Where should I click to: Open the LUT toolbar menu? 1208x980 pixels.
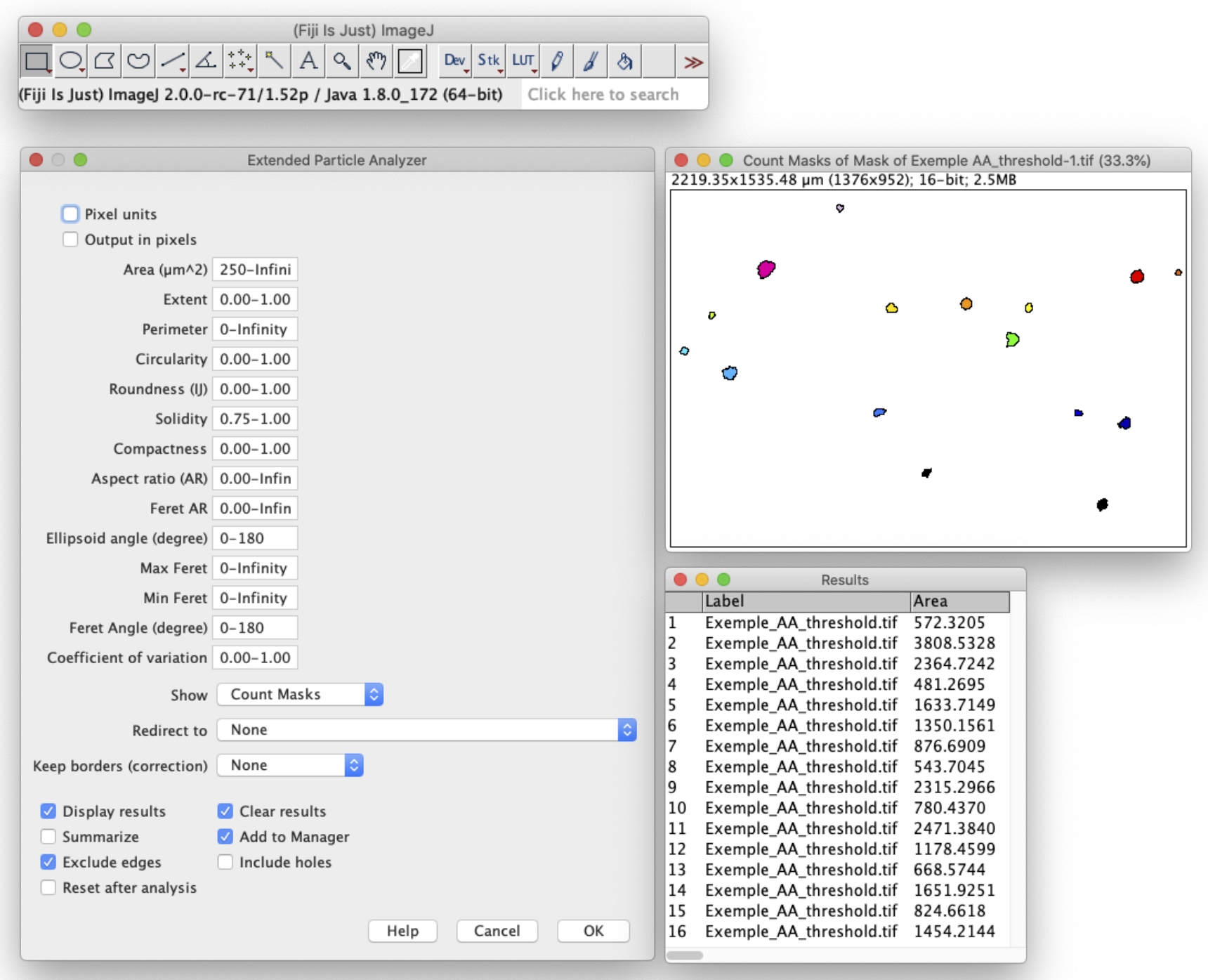[523, 62]
